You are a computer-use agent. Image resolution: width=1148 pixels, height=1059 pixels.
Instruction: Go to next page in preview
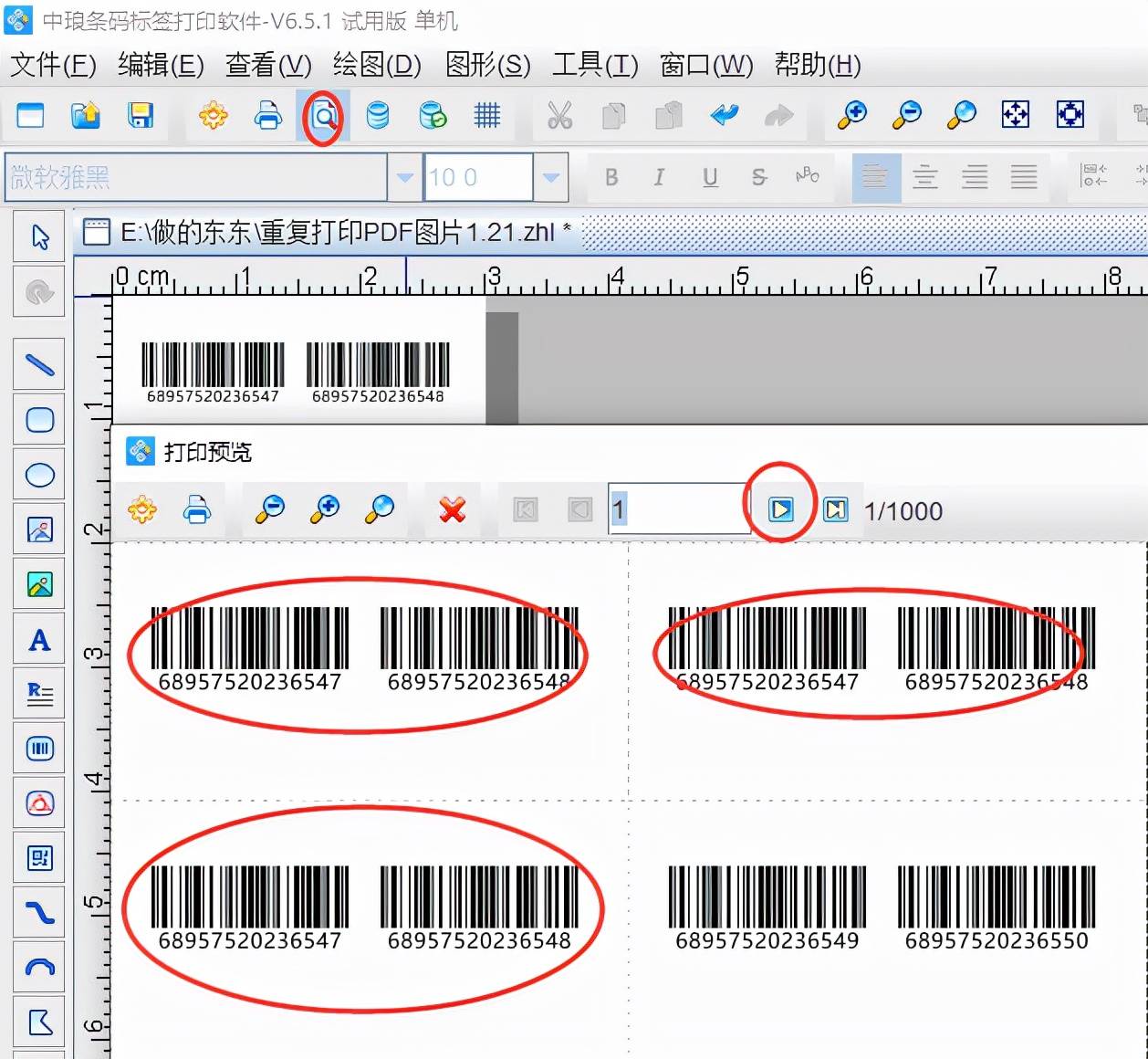781,509
